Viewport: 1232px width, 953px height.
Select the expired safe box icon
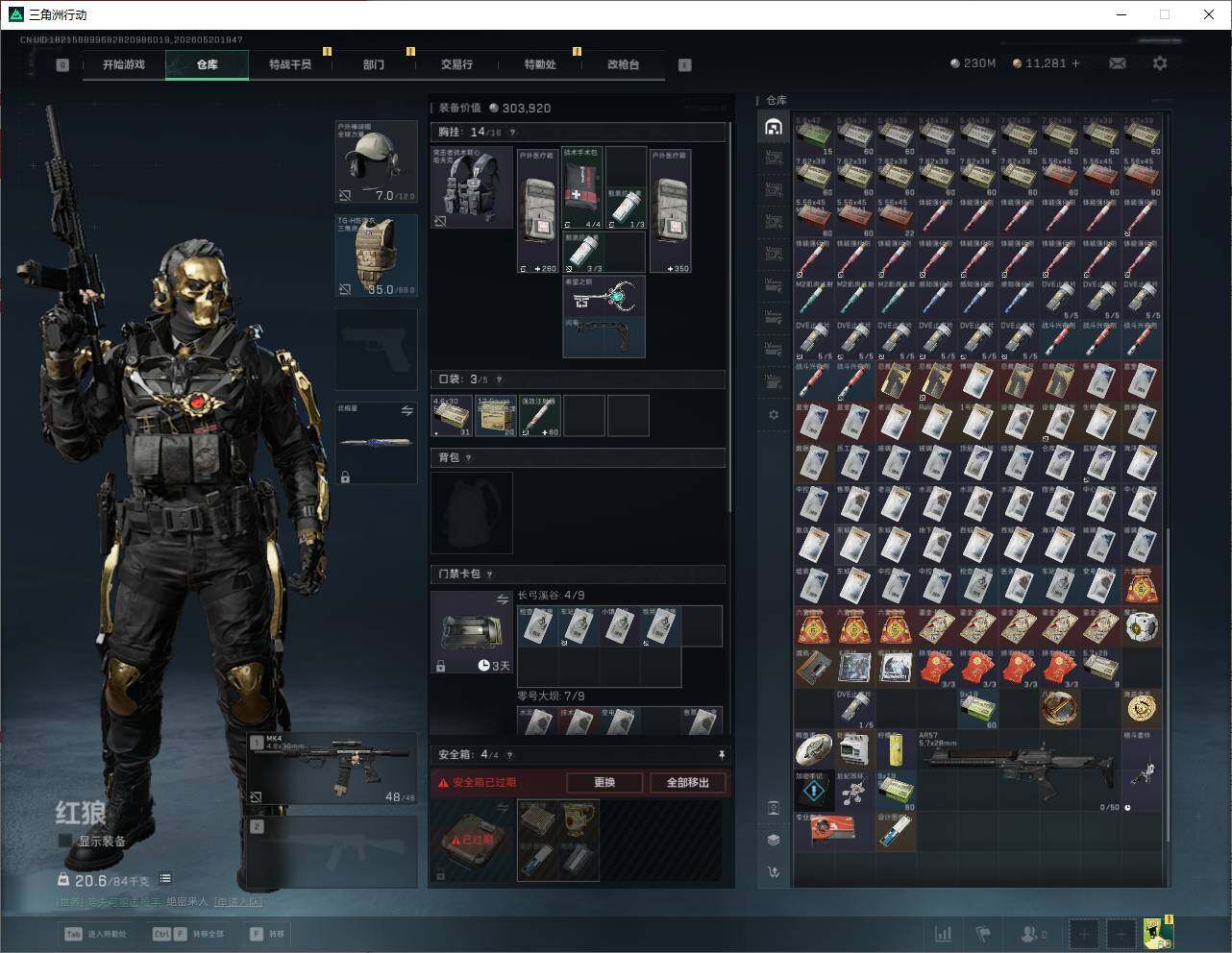pyautogui.click(x=472, y=840)
